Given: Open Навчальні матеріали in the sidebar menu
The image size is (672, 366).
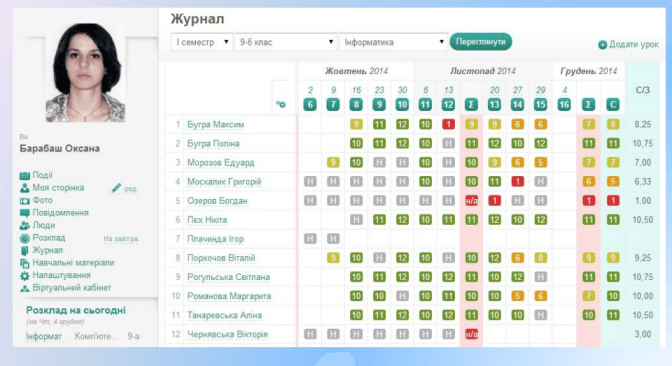Looking at the screenshot, I should coord(73,263).
